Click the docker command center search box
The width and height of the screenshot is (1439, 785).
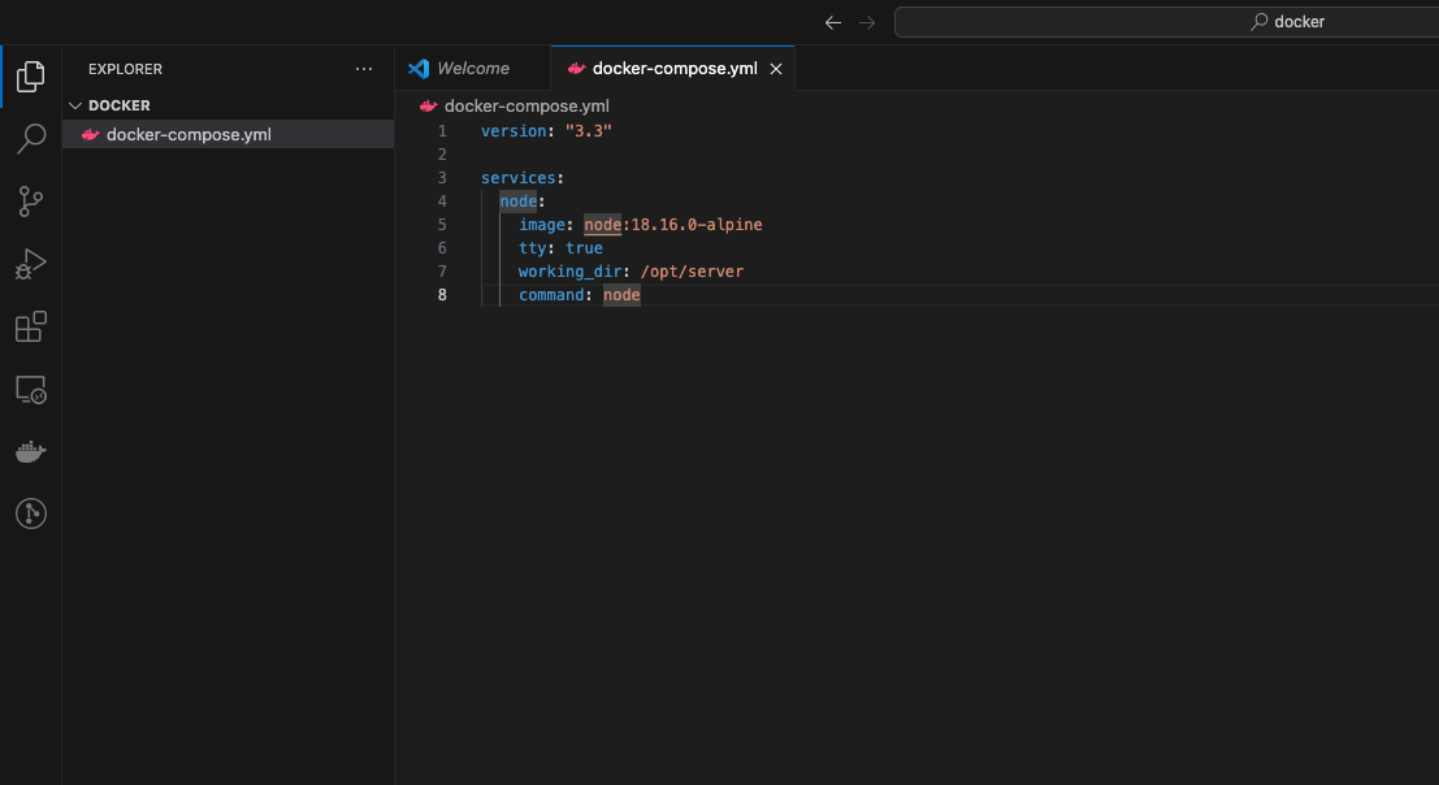pyautogui.click(x=1166, y=21)
